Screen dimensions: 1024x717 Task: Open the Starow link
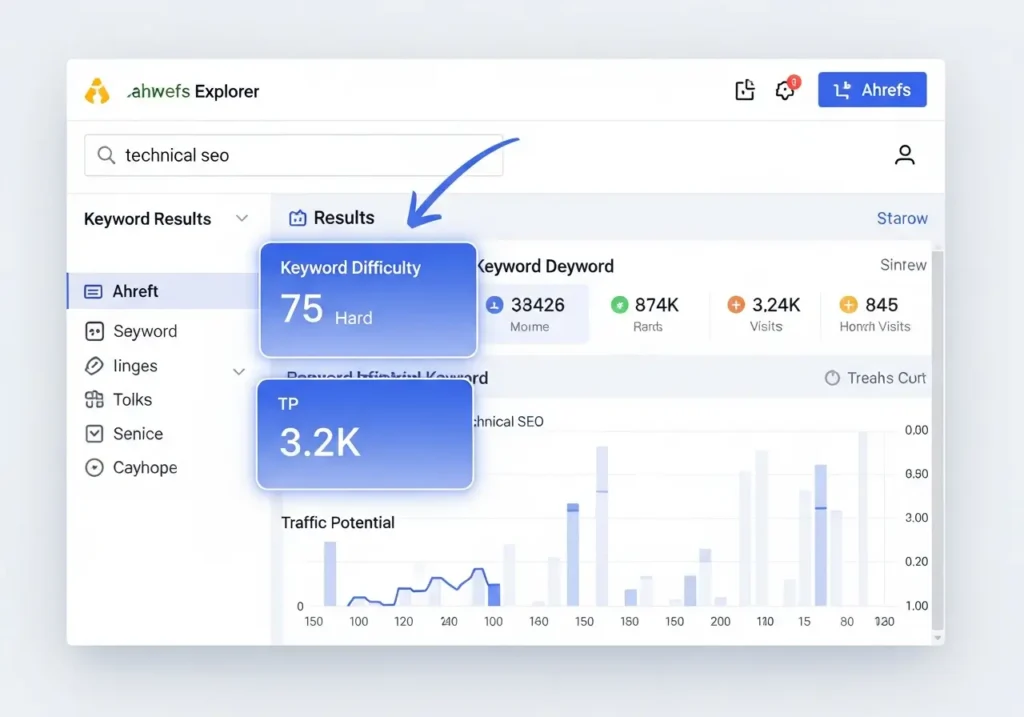(x=902, y=217)
